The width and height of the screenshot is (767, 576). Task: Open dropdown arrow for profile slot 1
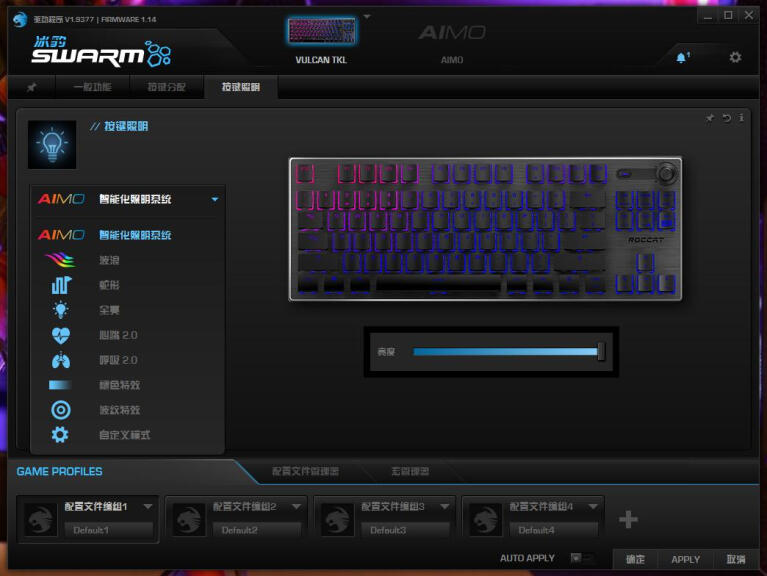click(x=148, y=507)
